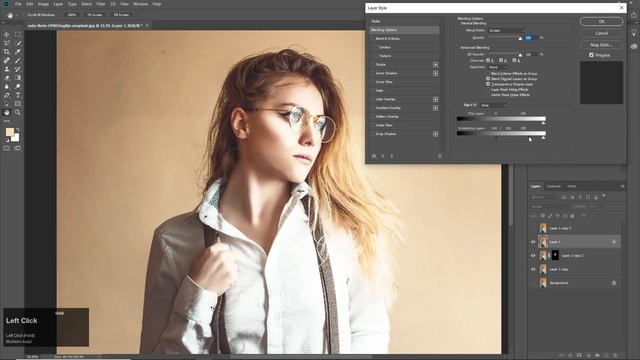Open the Window menu

pyautogui.click(x=140, y=4)
